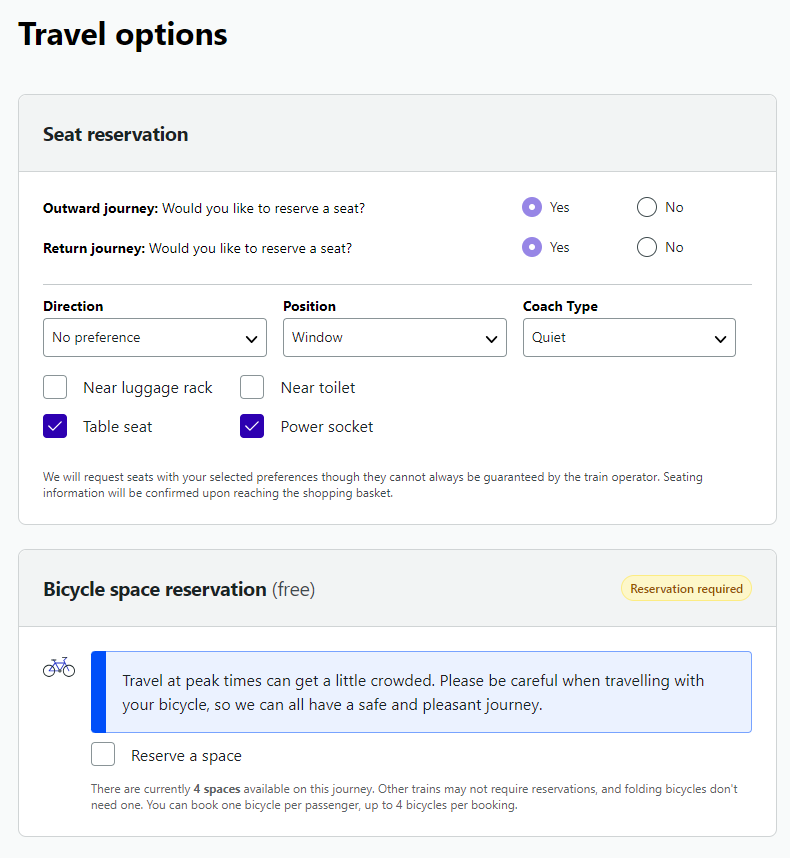Tick the Reserve a space checkbox
The width and height of the screenshot is (790, 858).
pyautogui.click(x=103, y=755)
